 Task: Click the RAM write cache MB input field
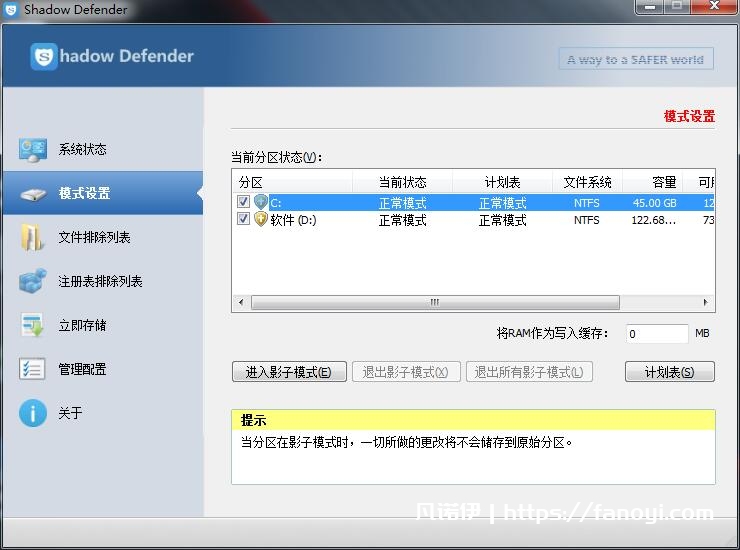(656, 334)
